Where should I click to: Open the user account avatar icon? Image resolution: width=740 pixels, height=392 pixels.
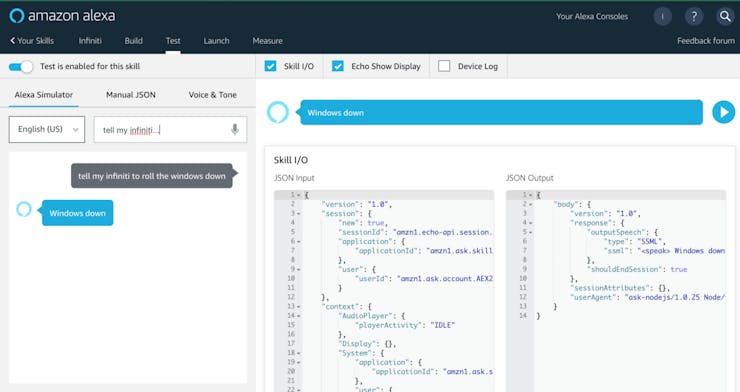pyautogui.click(x=663, y=17)
